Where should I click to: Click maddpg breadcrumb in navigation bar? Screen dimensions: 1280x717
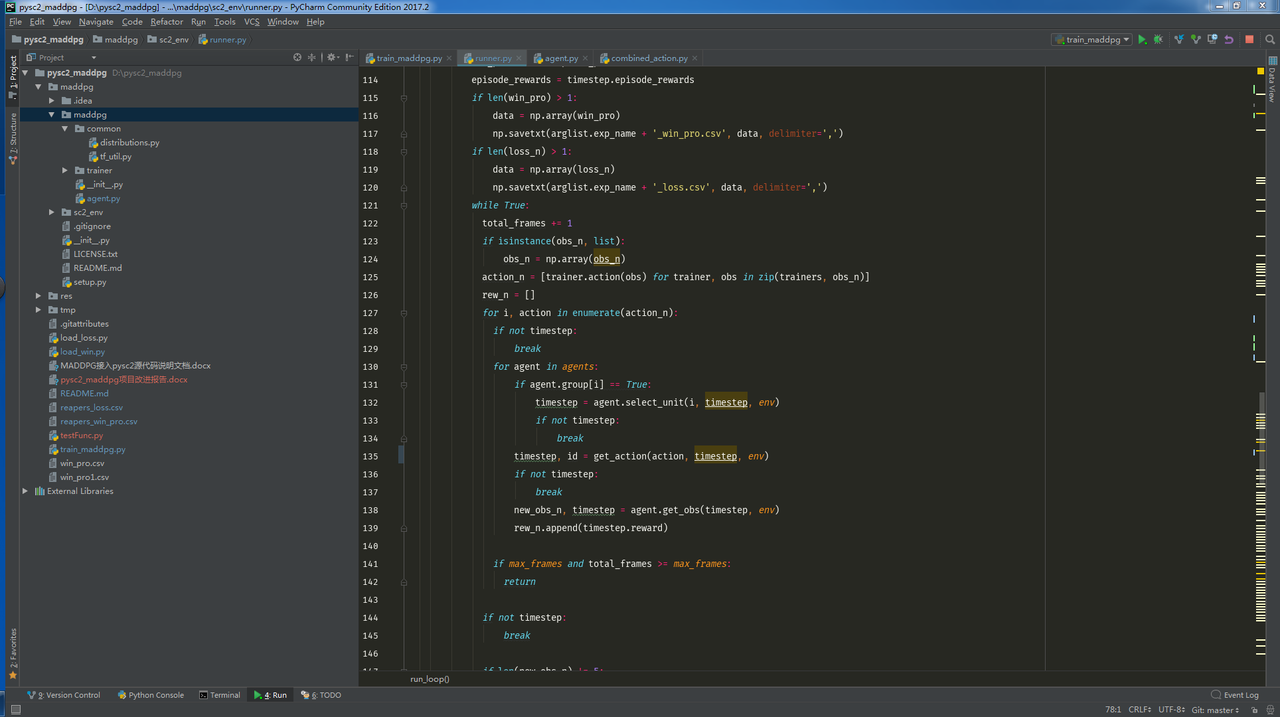pyautogui.click(x=115, y=40)
